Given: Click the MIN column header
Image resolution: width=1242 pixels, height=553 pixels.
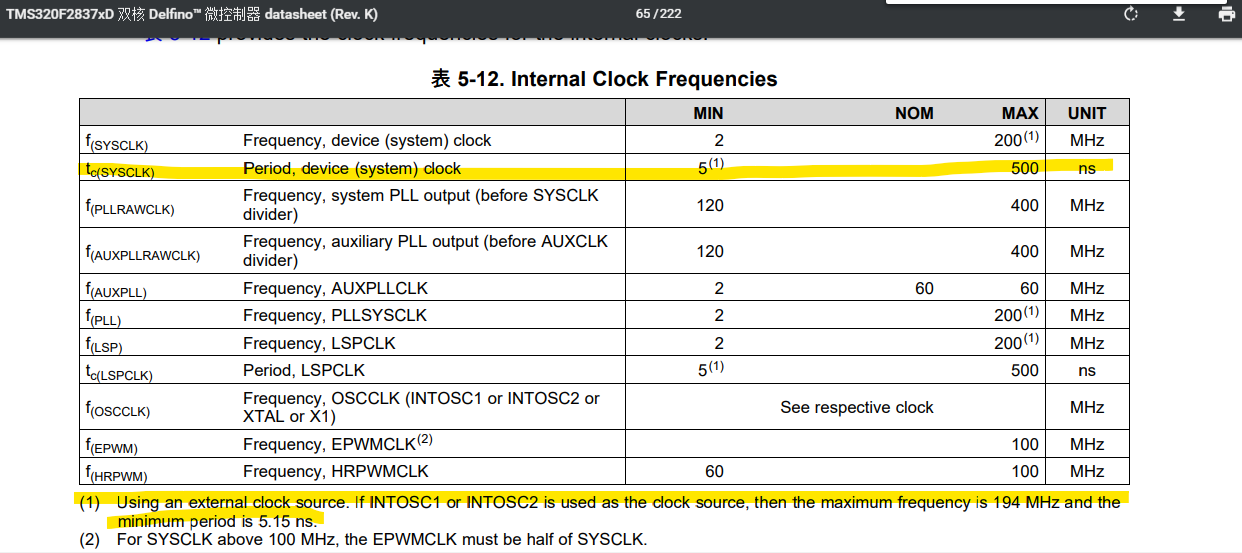Looking at the screenshot, I should pyautogui.click(x=708, y=113).
